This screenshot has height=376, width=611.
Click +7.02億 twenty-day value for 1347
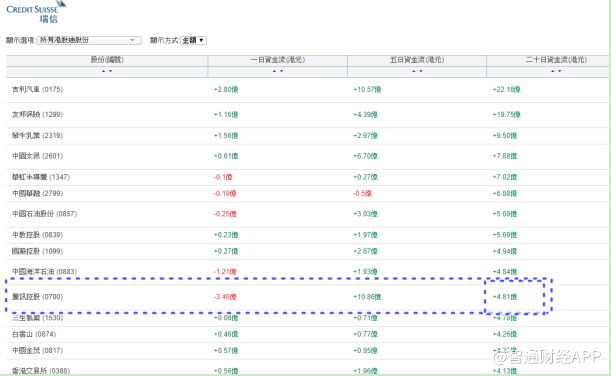505,177
